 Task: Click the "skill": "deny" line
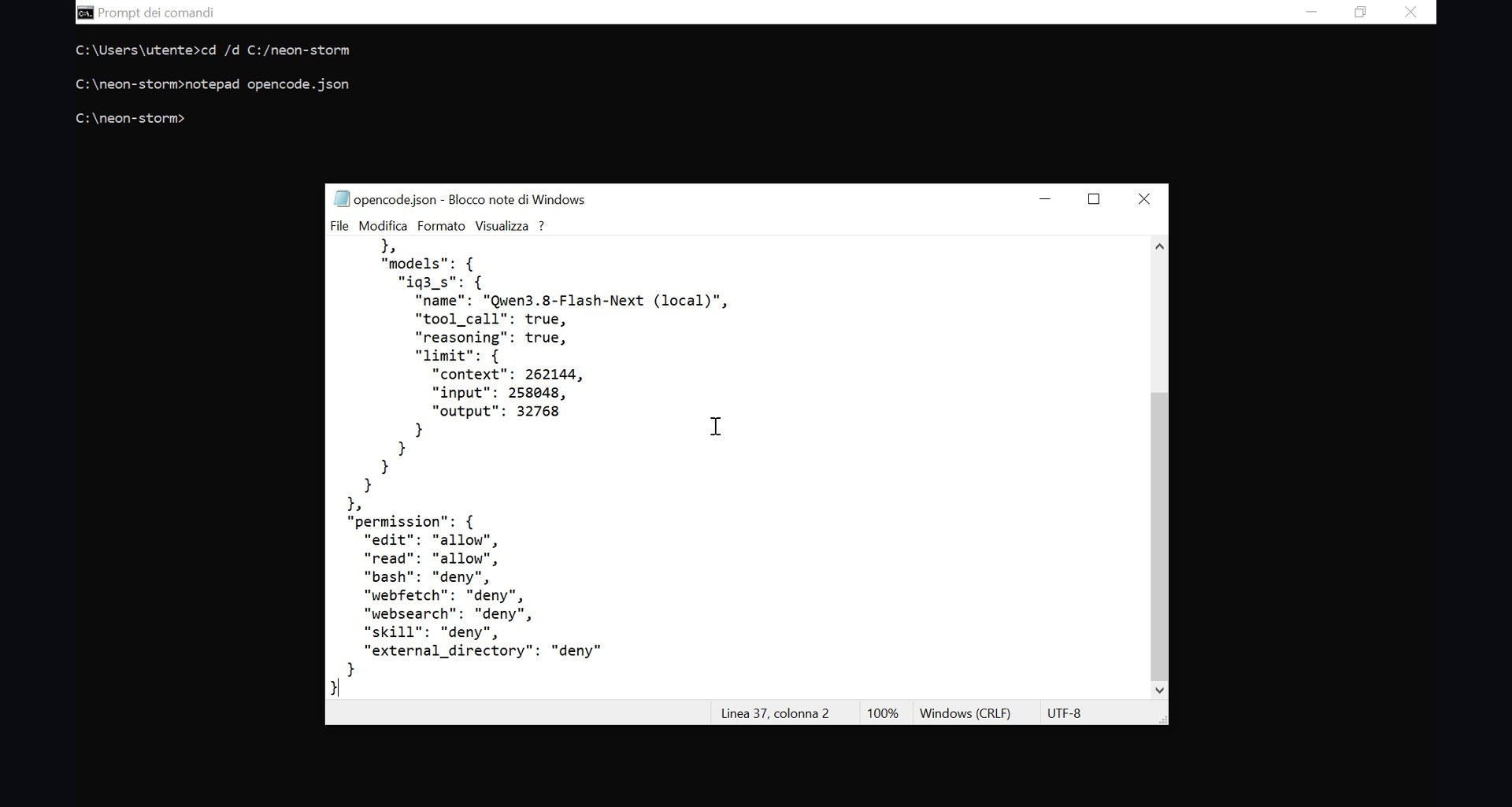431,632
